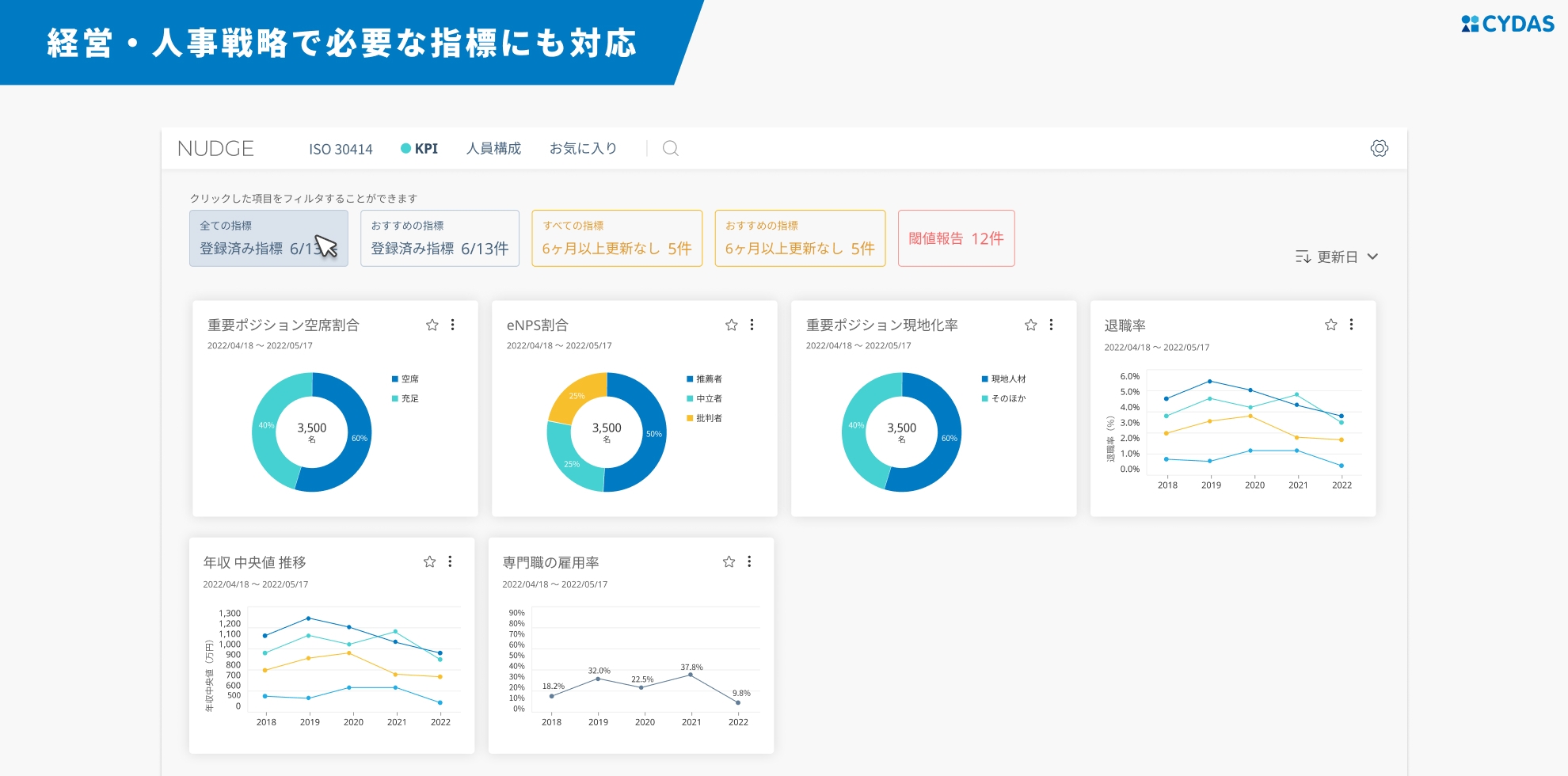Open three-dot menu on eNPS割合 card
Viewport: 1568px width, 776px height.
tap(752, 325)
